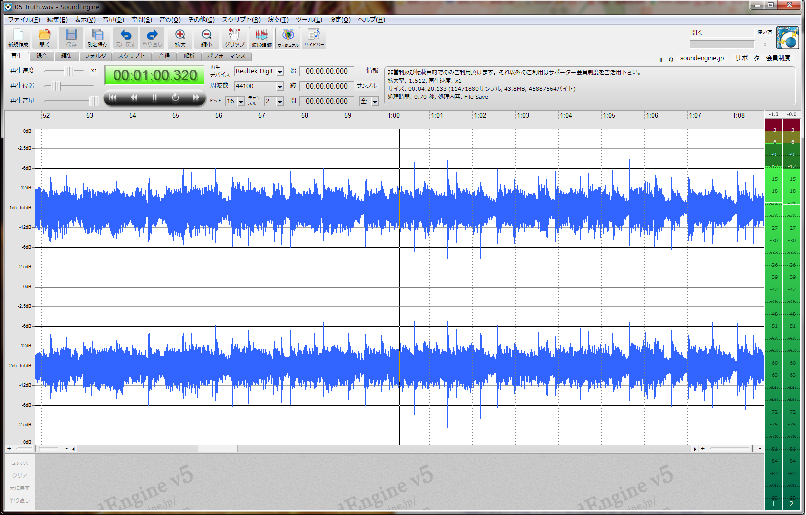This screenshot has width=806, height=515.
Task: Toggle loop playback button
Action: 175,98
